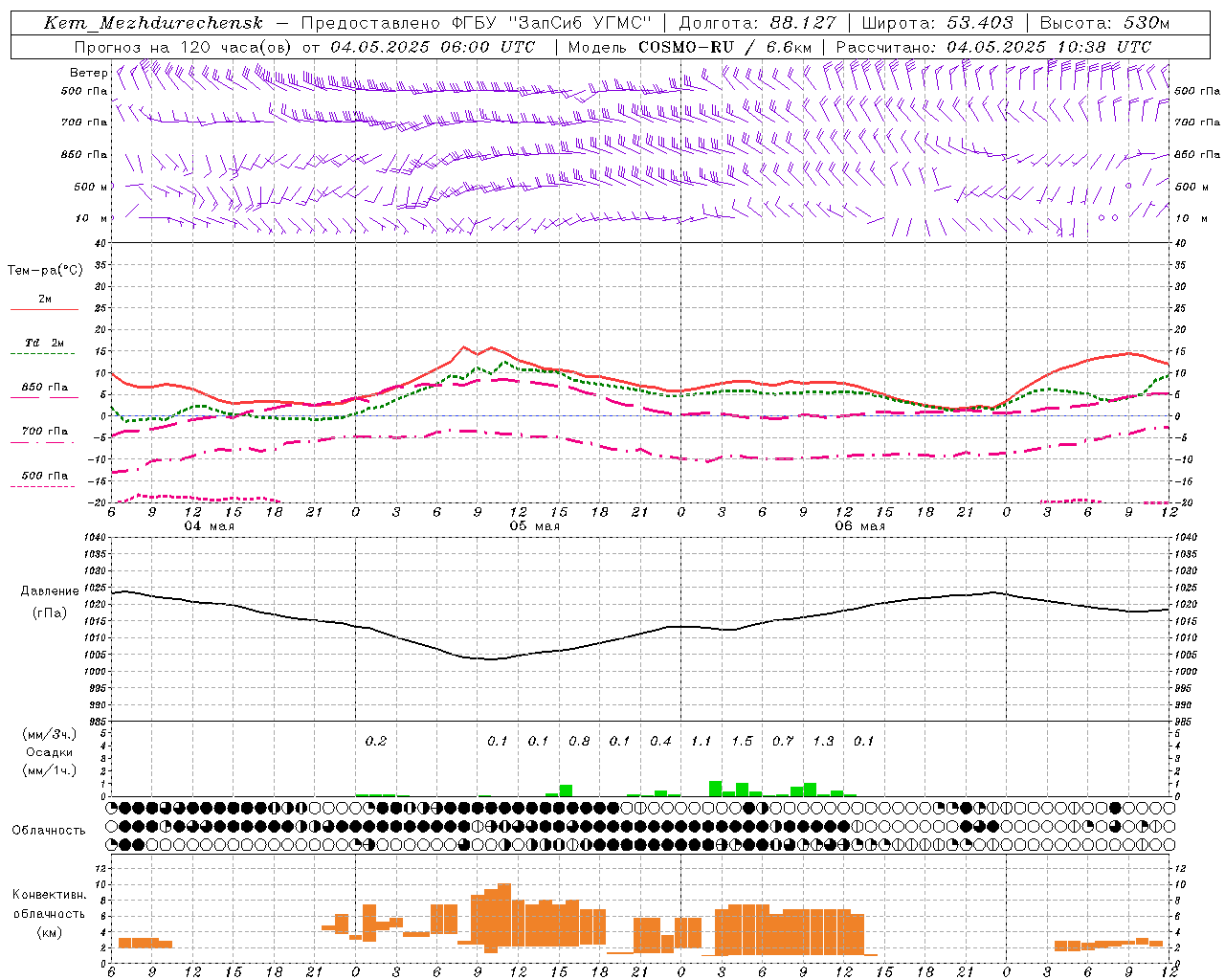Click the green dashed Td legend line
The width and height of the screenshot is (1225, 980).
coord(43,354)
